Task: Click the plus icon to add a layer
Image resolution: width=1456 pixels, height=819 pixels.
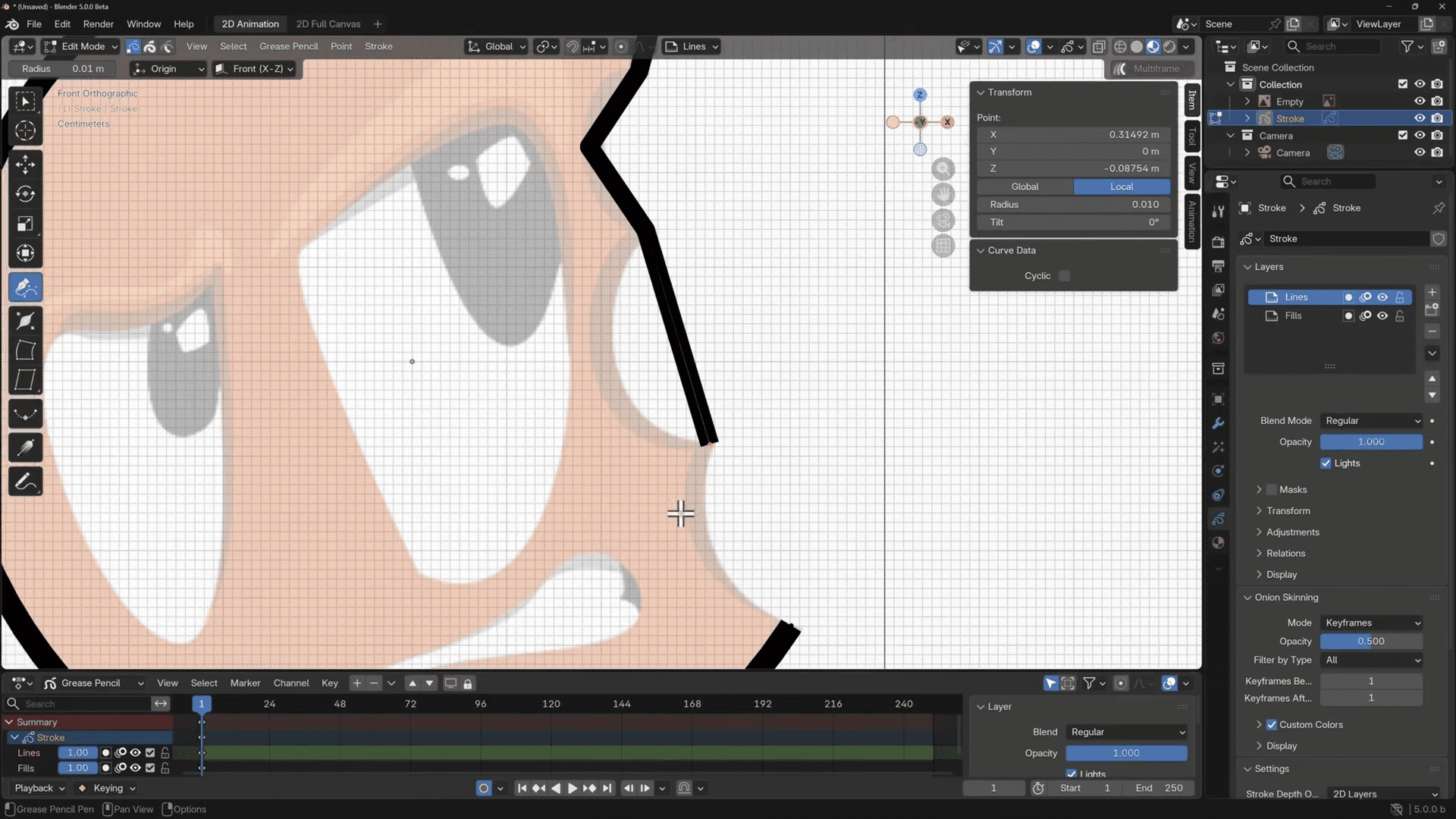Action: 1432,292
